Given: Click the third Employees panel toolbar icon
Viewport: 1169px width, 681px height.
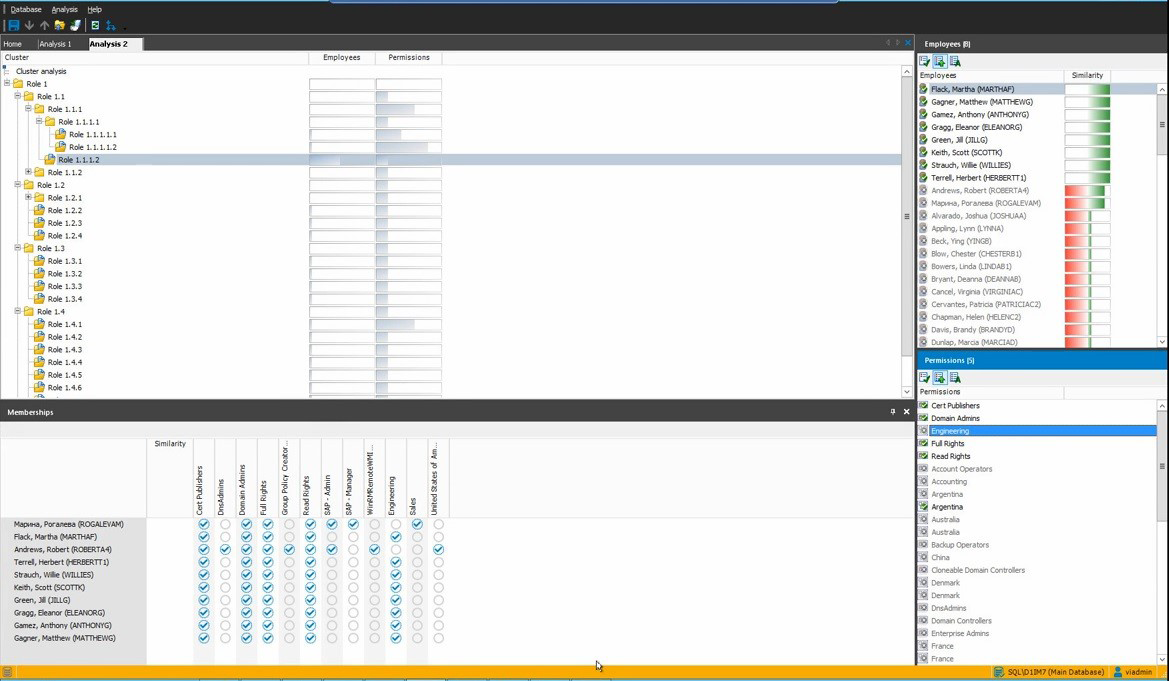Looking at the screenshot, I should (x=955, y=61).
